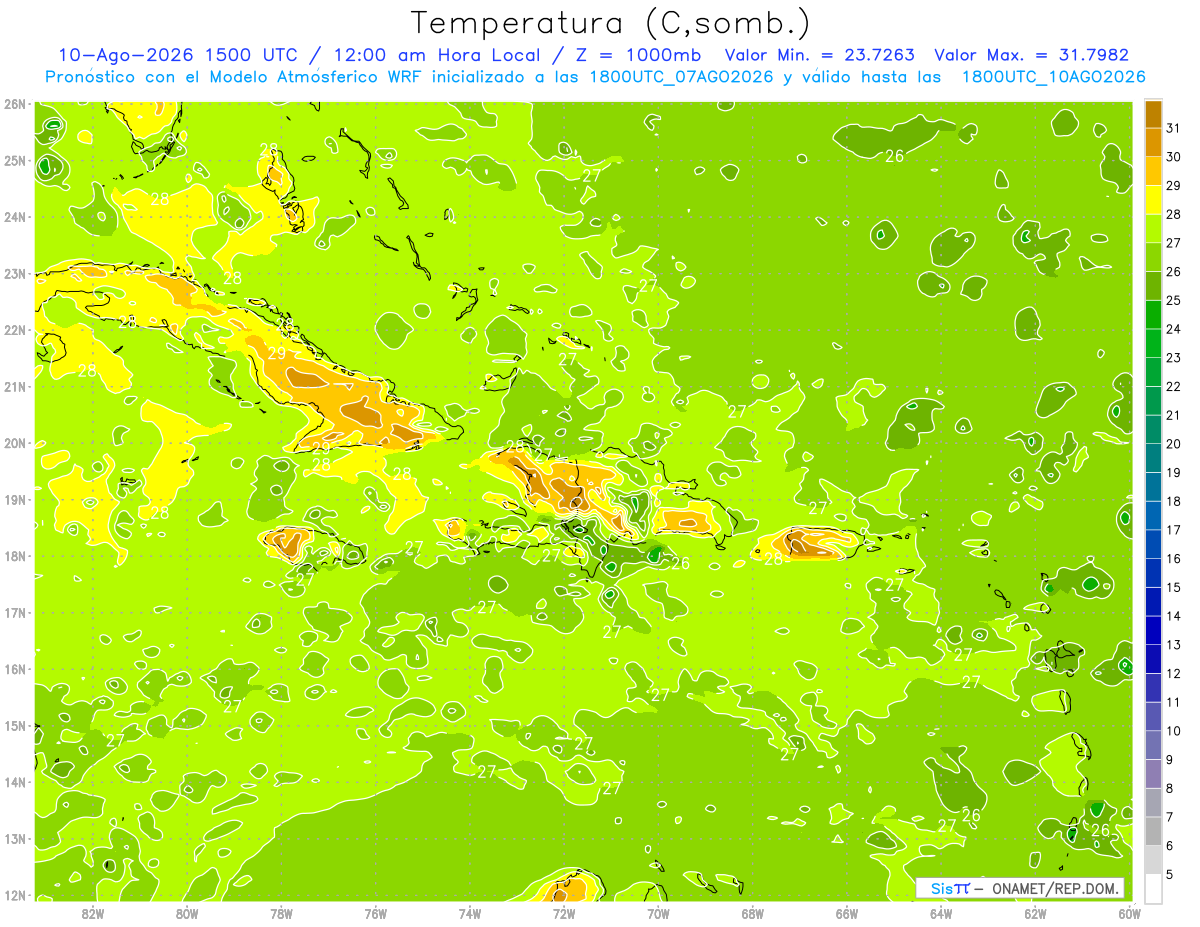The height and width of the screenshot is (927, 1200).
Task: Pick the lime swatch between 27 and 28
Action: point(1153,229)
